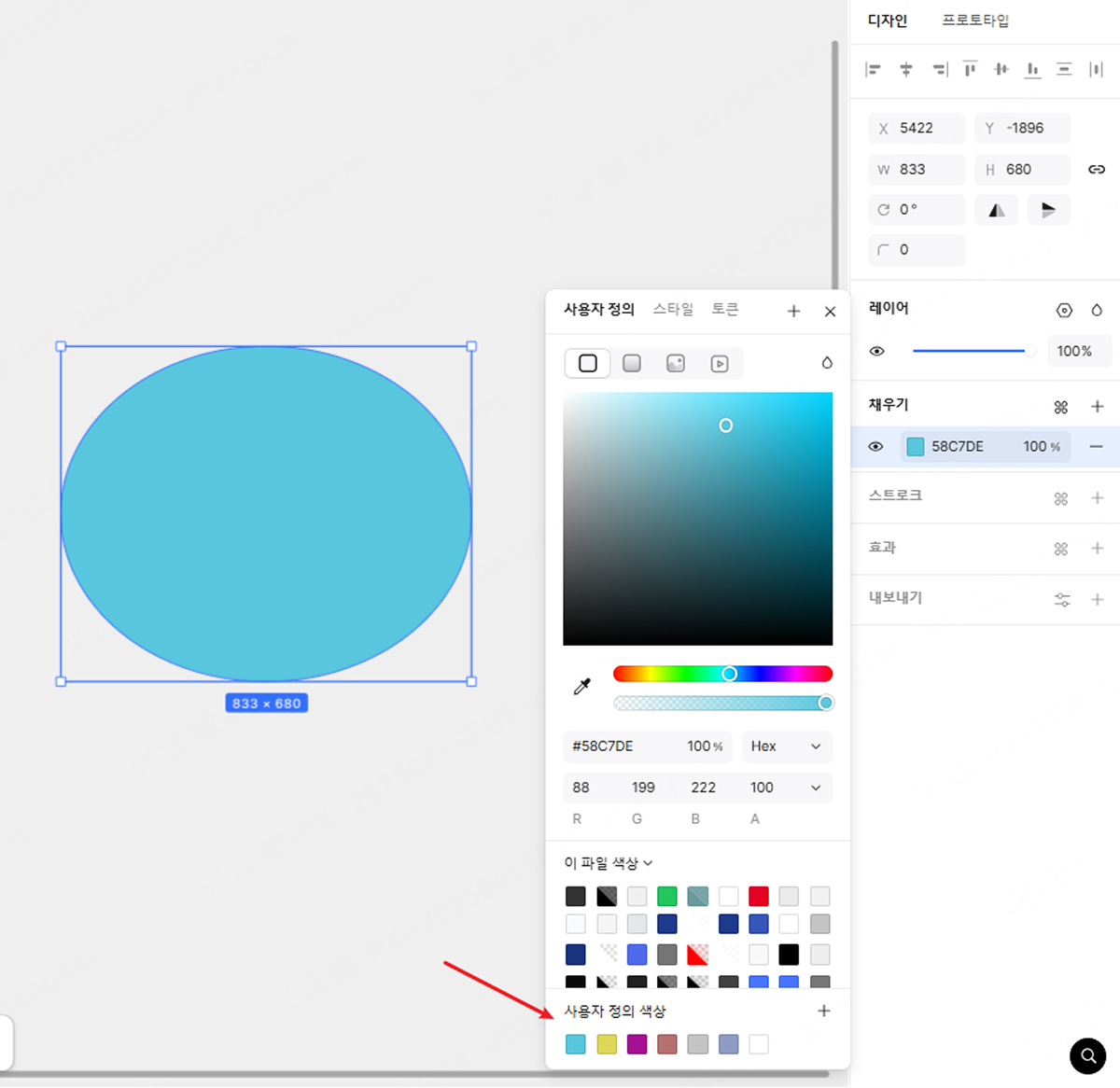This screenshot has width=1120, height=1088.
Task: Edit the R value 88 field
Action: pyautogui.click(x=581, y=788)
